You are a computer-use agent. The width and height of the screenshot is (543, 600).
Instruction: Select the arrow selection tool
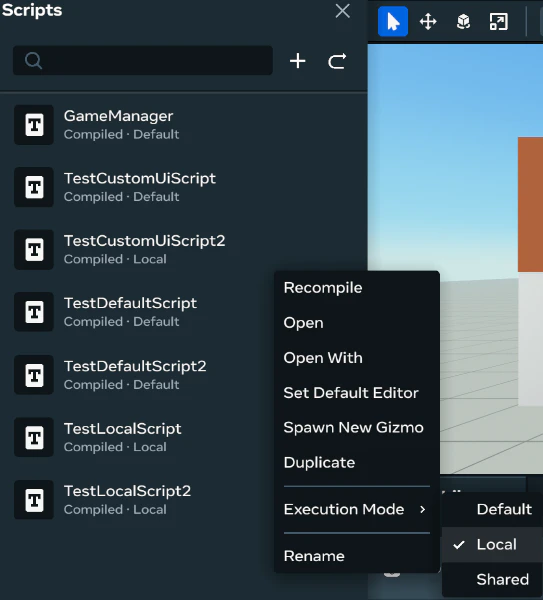[x=393, y=21]
